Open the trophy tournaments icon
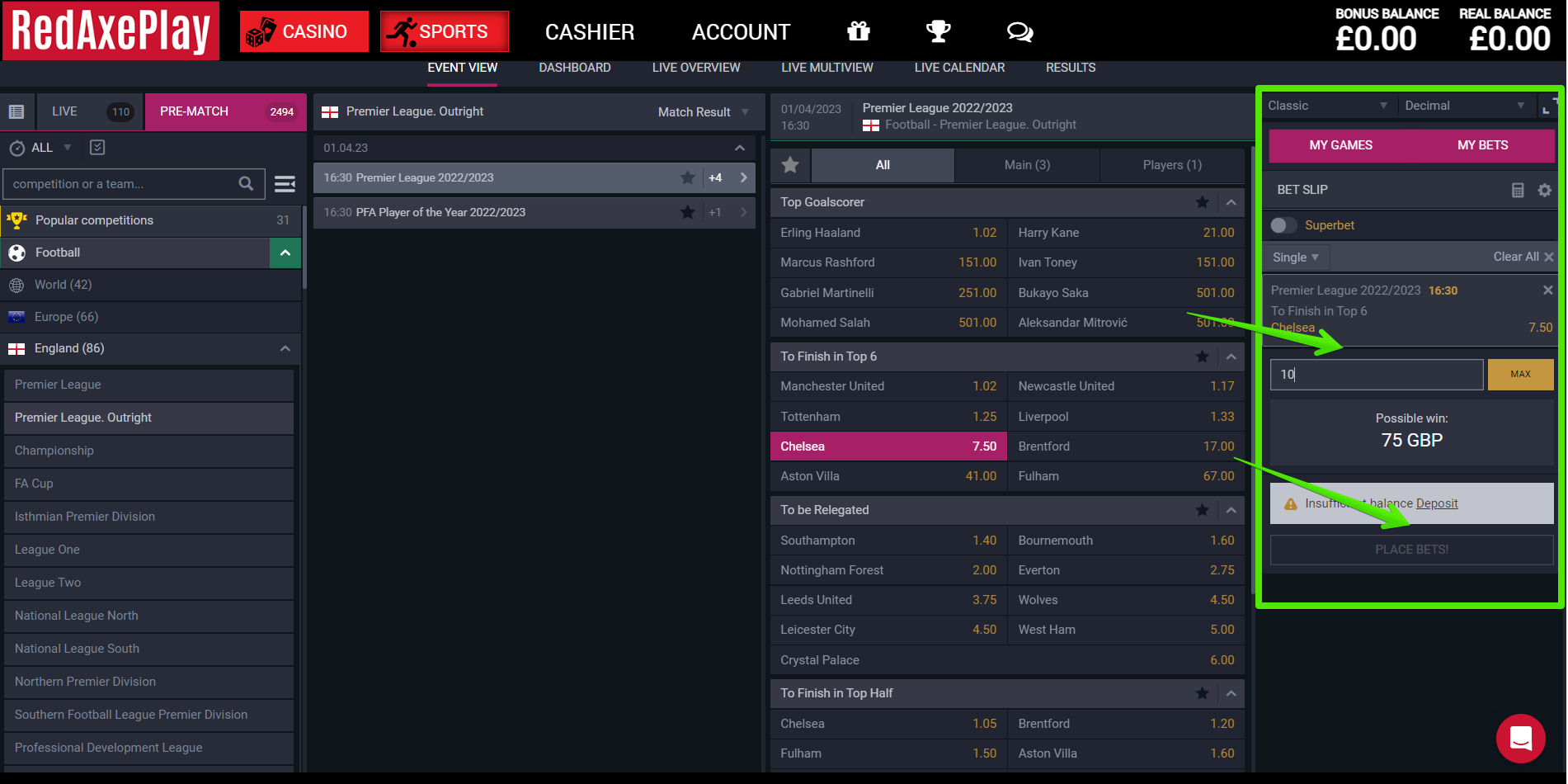Image resolution: width=1568 pixels, height=784 pixels. pyautogui.click(x=939, y=31)
